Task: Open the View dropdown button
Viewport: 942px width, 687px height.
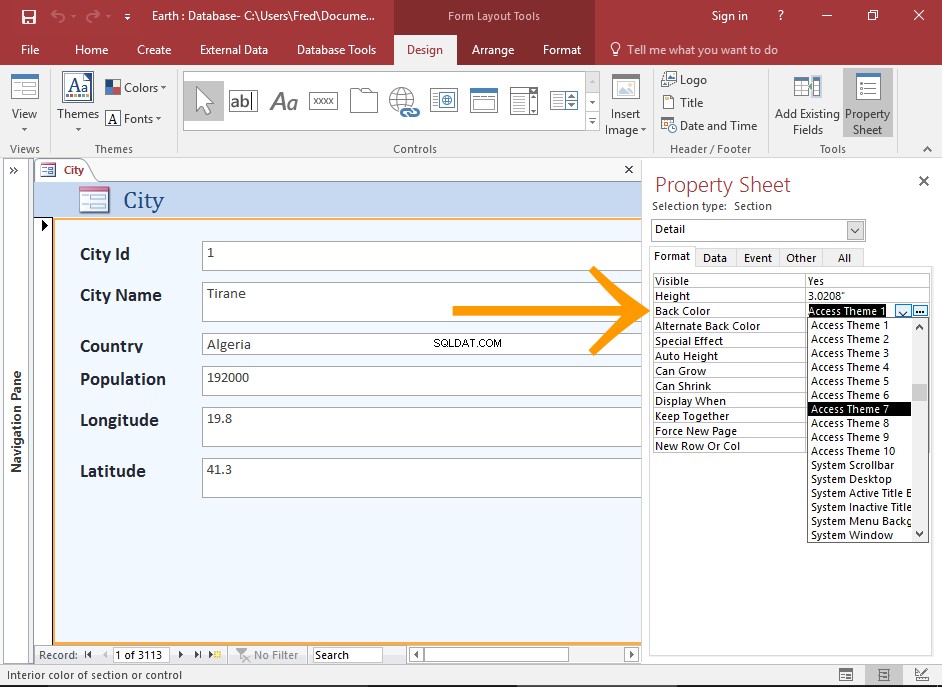Action: click(x=24, y=102)
